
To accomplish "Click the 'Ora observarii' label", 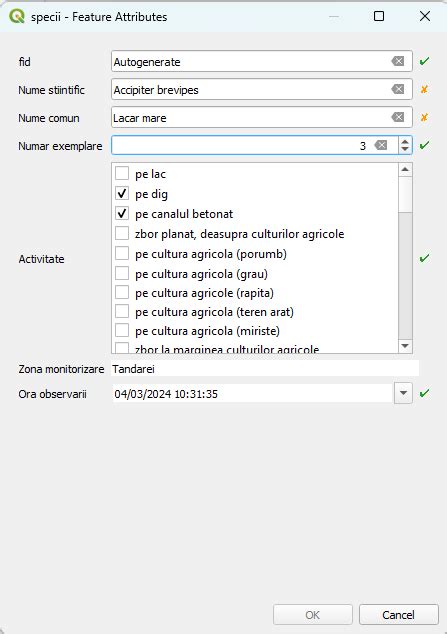I will 52,394.
